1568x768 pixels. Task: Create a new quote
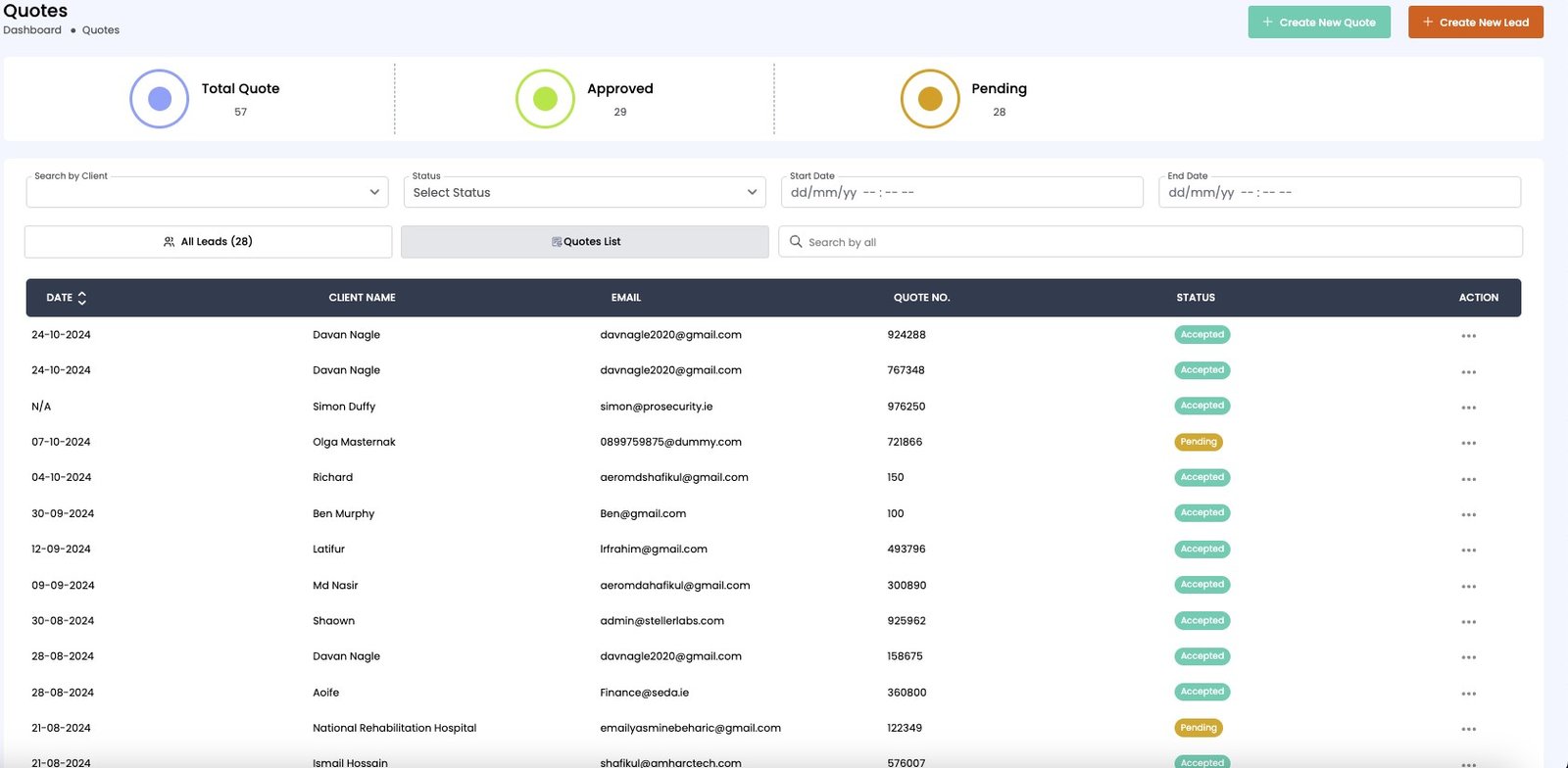1319,22
